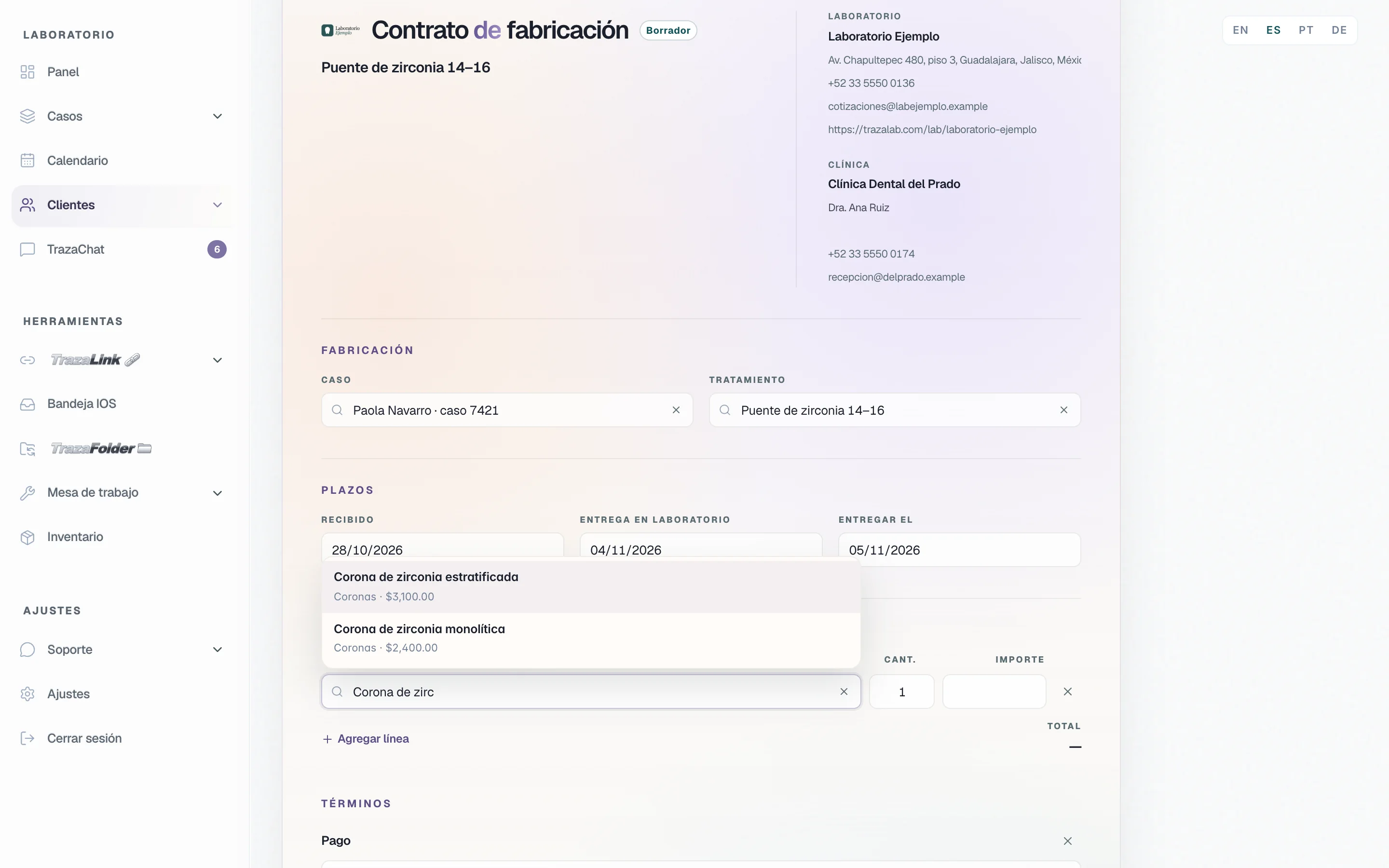Click the Soporte chat bubble icon
The image size is (1389, 868).
(x=27, y=649)
